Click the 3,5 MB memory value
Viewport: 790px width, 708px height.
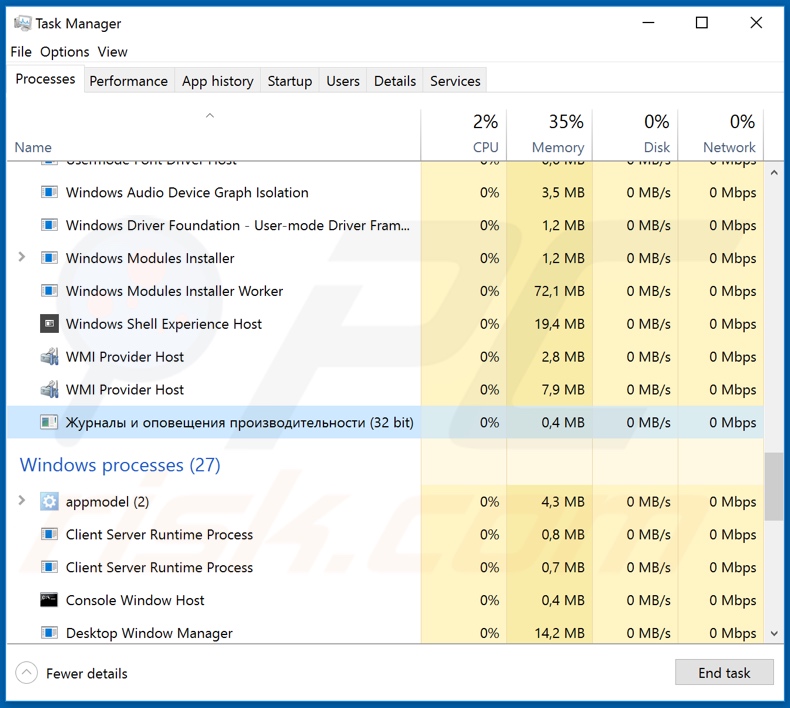pyautogui.click(x=563, y=193)
